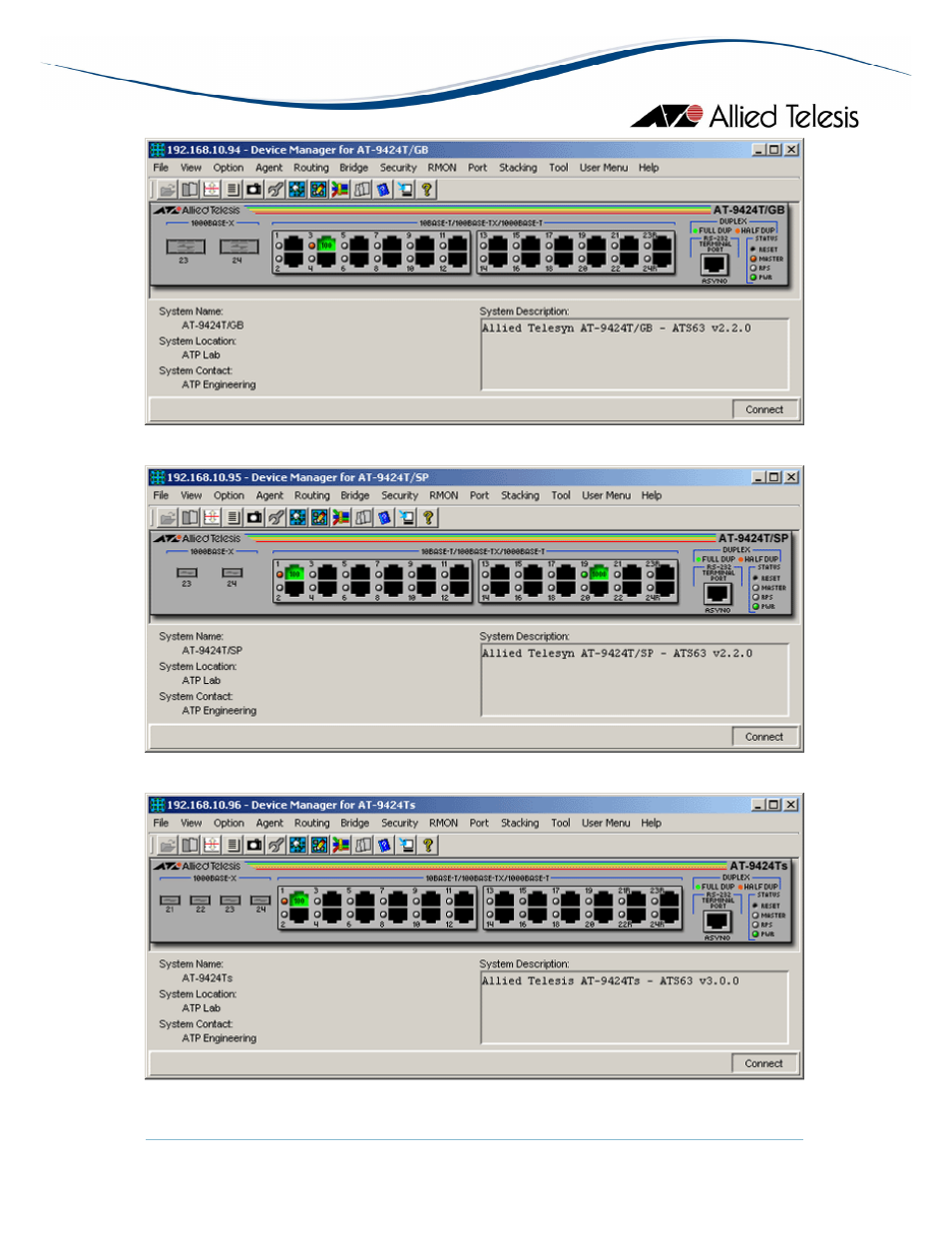The height and width of the screenshot is (1233, 952).
Task: Click the text list document icon in the 192.168.10.94 window toolbar
Action: point(233,190)
